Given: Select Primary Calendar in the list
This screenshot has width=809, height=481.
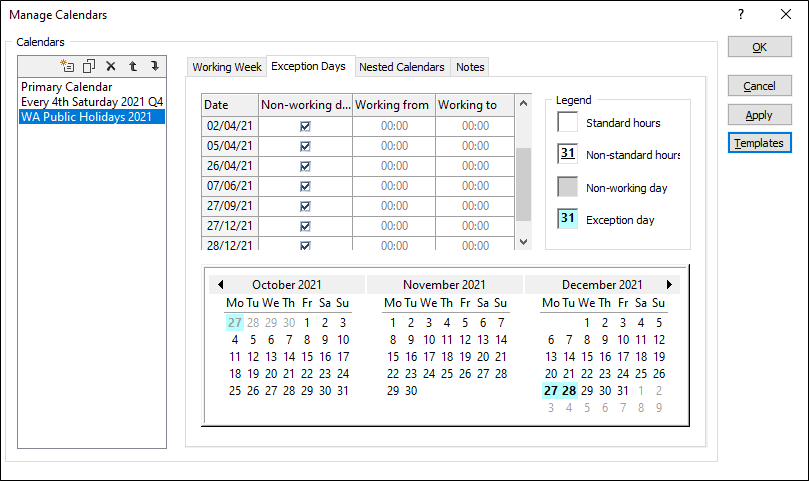Looking at the screenshot, I should point(66,87).
